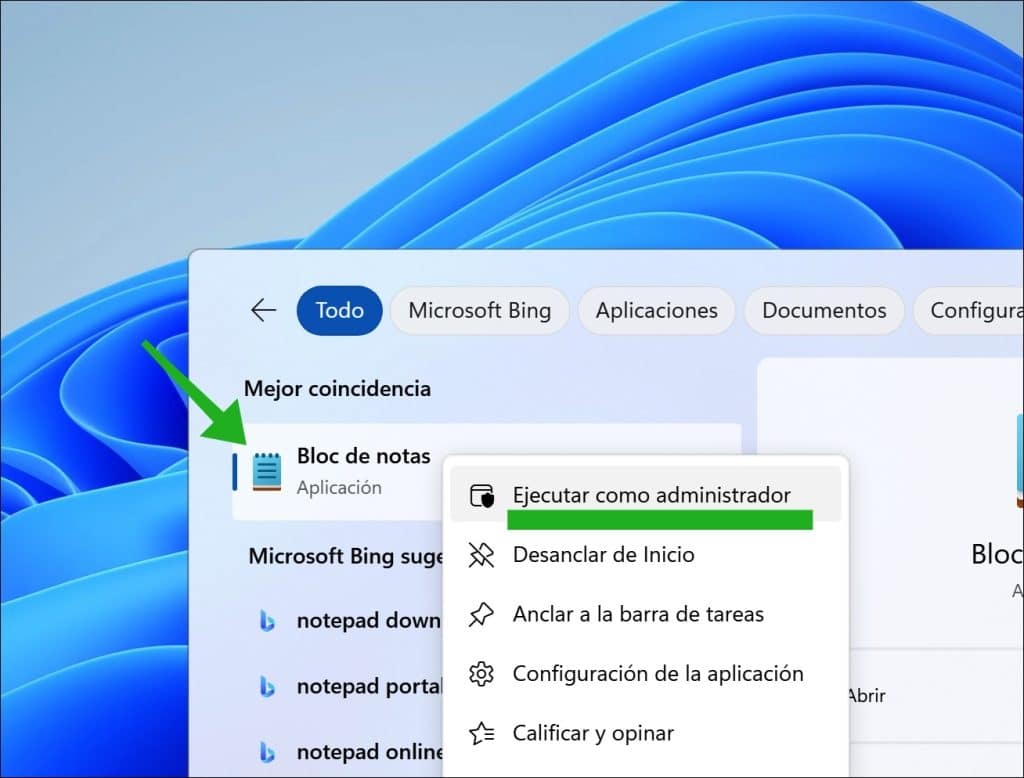Screen dimensions: 1024x778
Task: Switch to the Microsoft Bing tab
Action: tap(480, 310)
